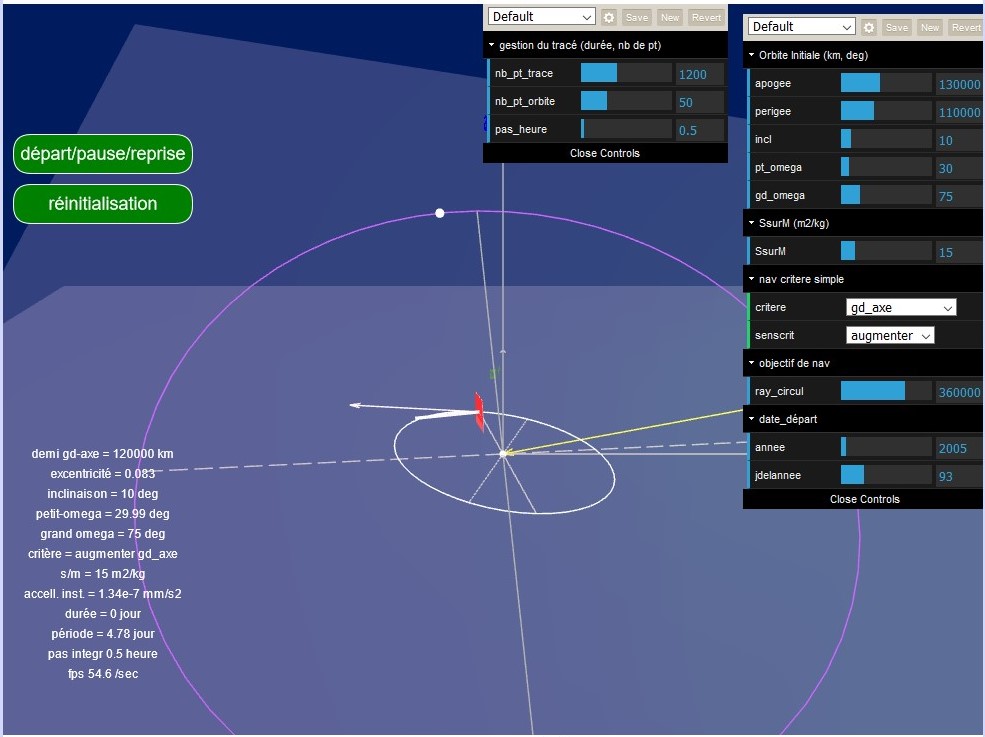Click the gear icon in the orbit panel
This screenshot has width=985, height=737.
(x=869, y=27)
